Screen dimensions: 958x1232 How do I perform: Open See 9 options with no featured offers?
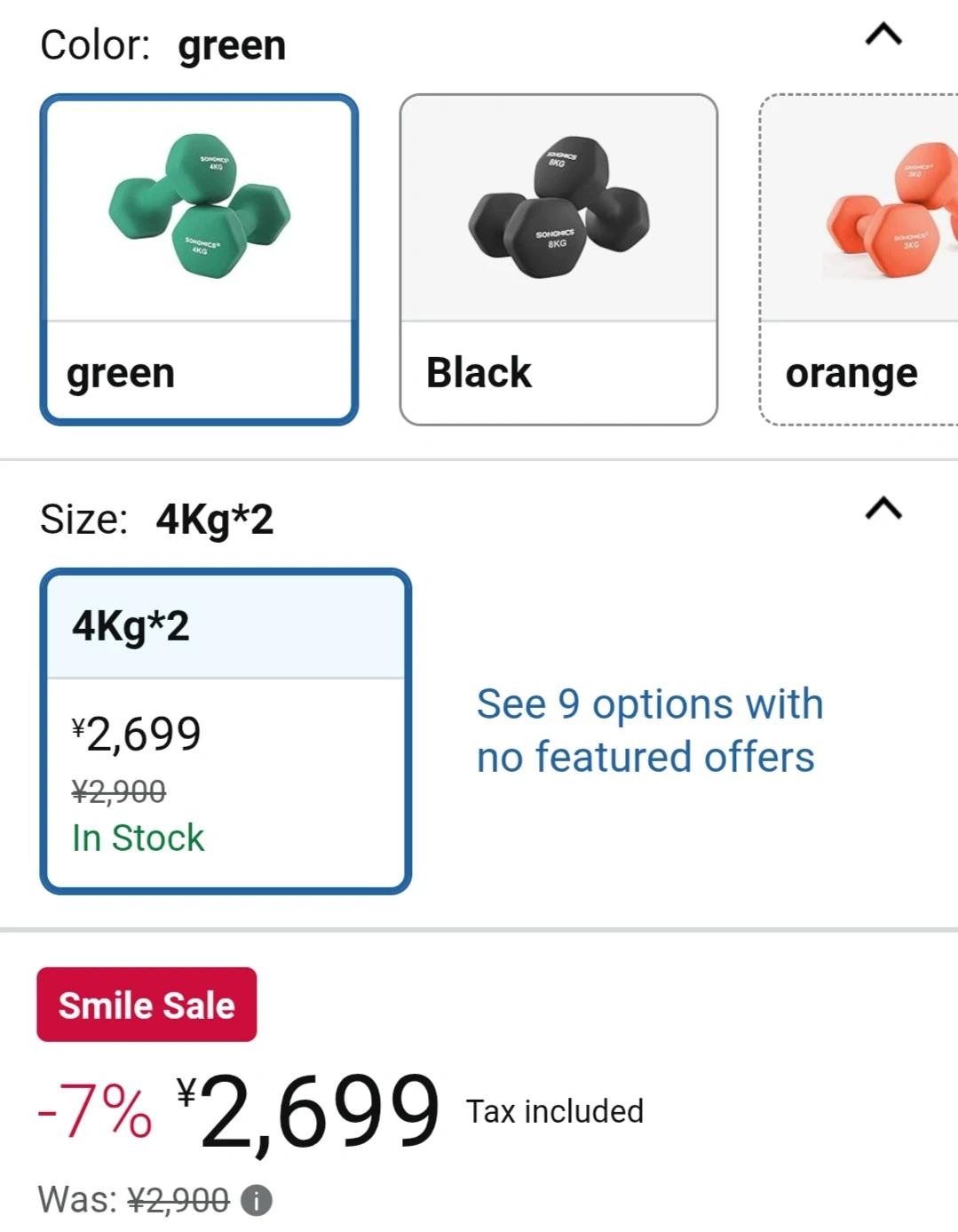pyautogui.click(x=650, y=730)
